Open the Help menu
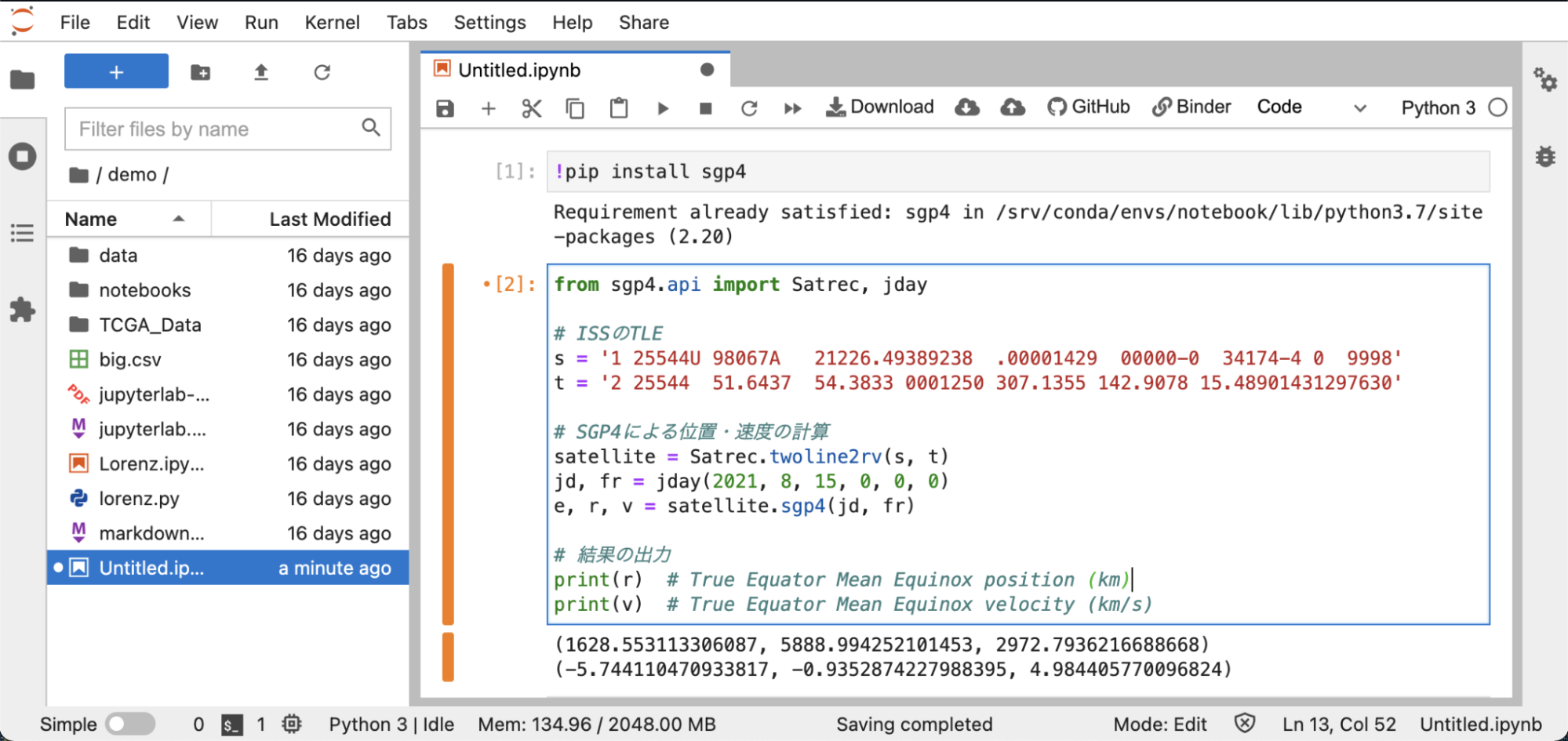Screen dimensions: 1568x741 pyautogui.click(x=572, y=22)
